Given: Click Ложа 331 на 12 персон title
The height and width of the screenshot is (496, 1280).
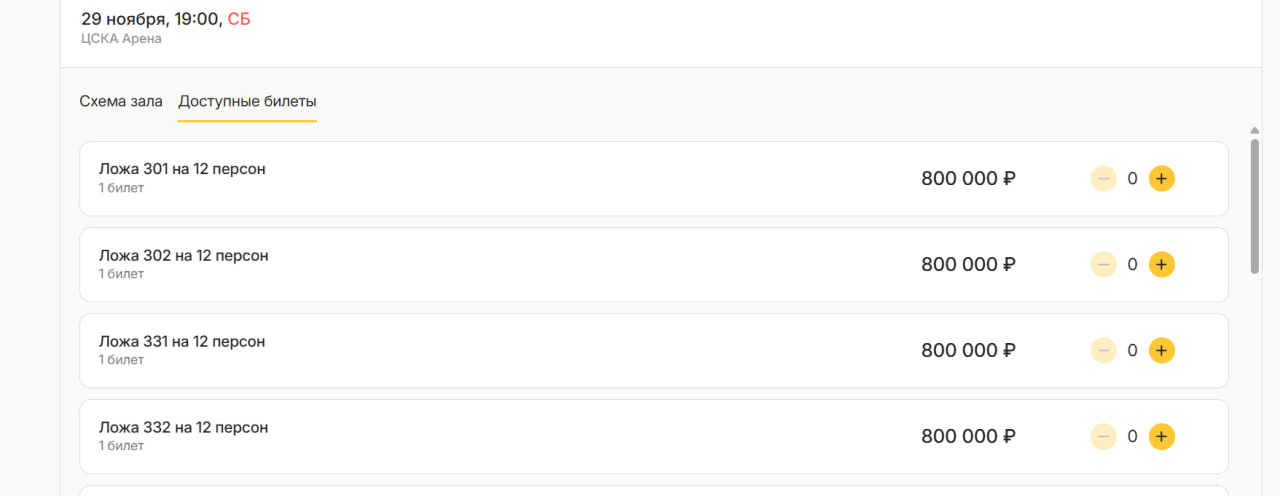Looking at the screenshot, I should tap(182, 341).
